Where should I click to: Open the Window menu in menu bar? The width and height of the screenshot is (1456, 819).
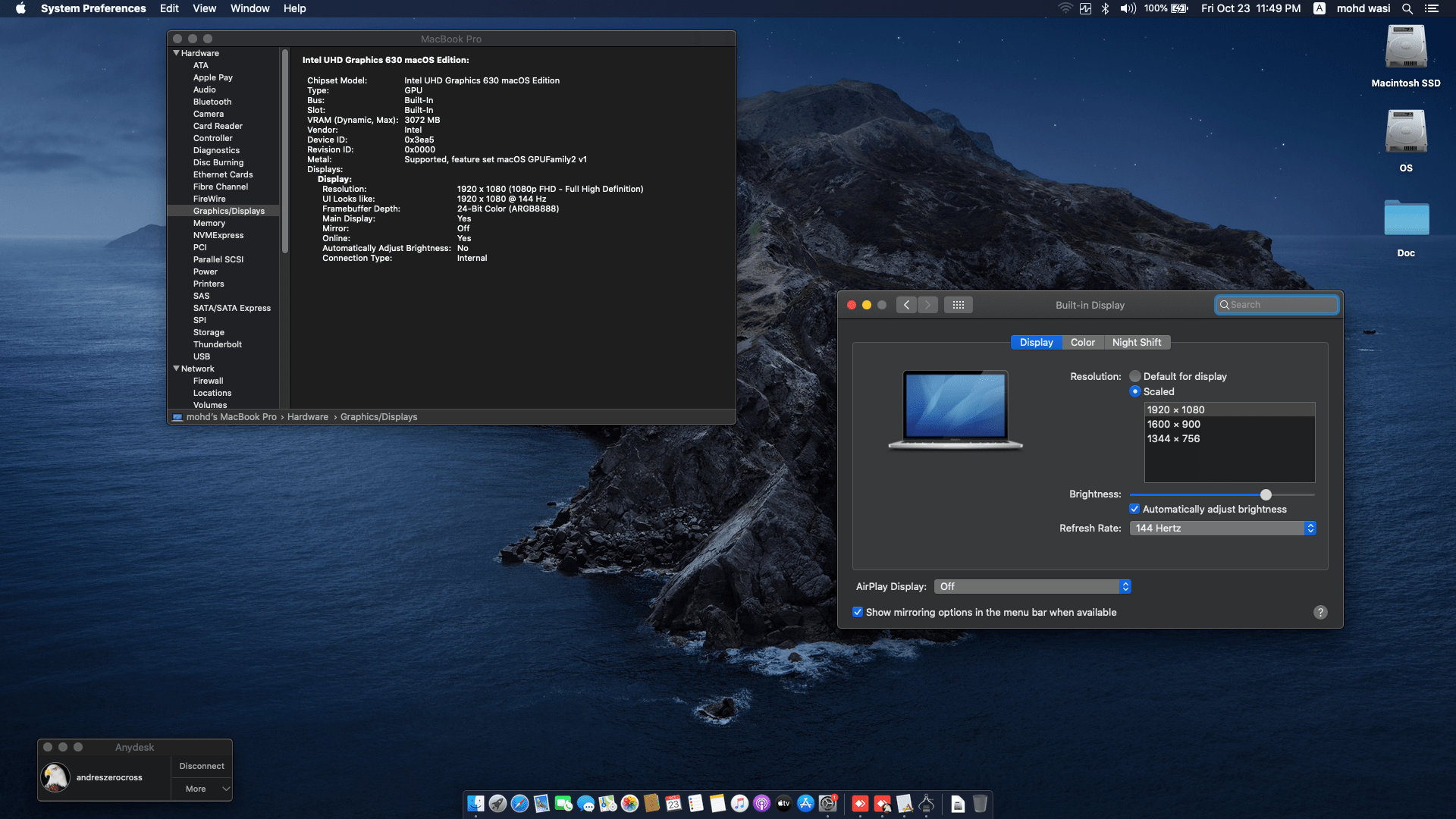(x=249, y=8)
